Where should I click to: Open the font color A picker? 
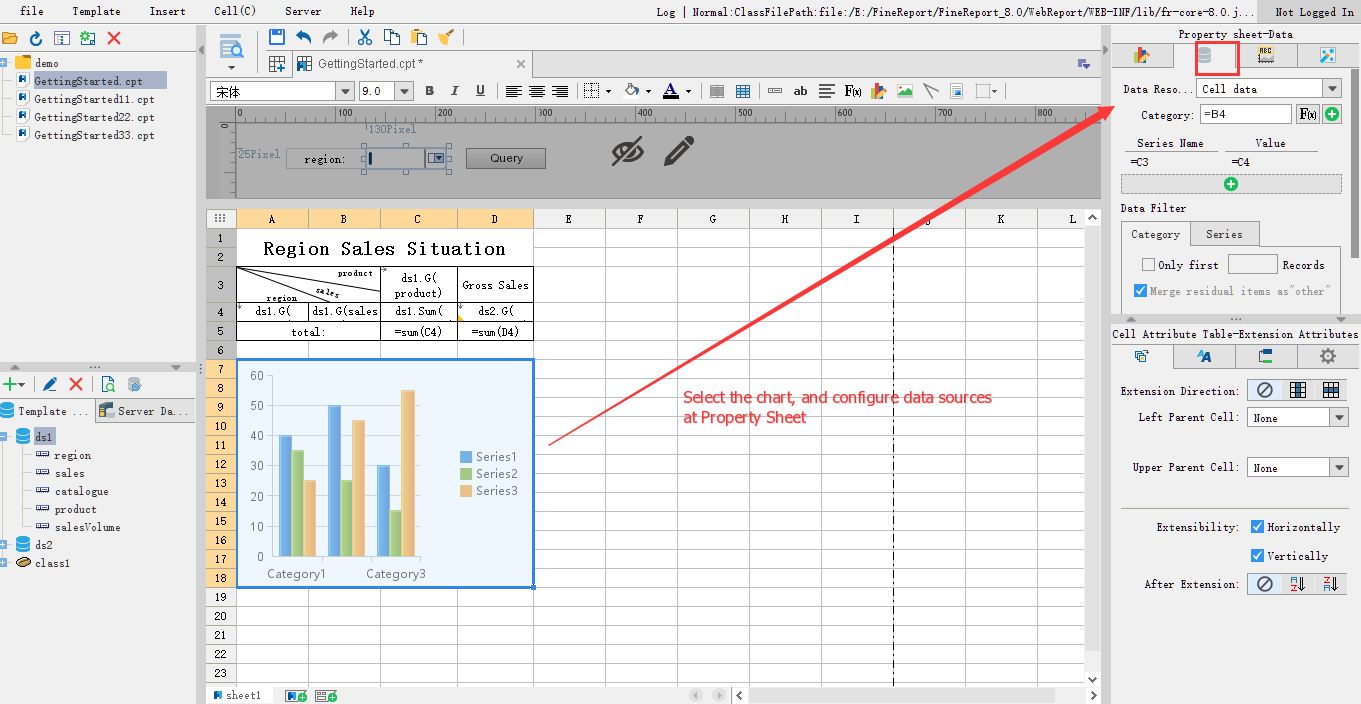[x=670, y=91]
